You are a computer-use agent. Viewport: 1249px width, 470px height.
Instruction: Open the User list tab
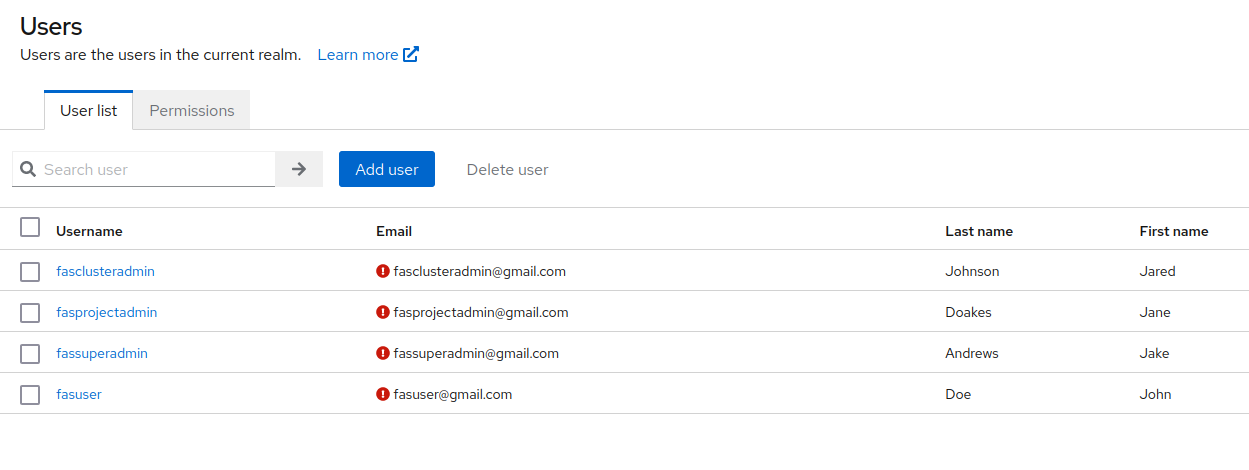coord(88,111)
